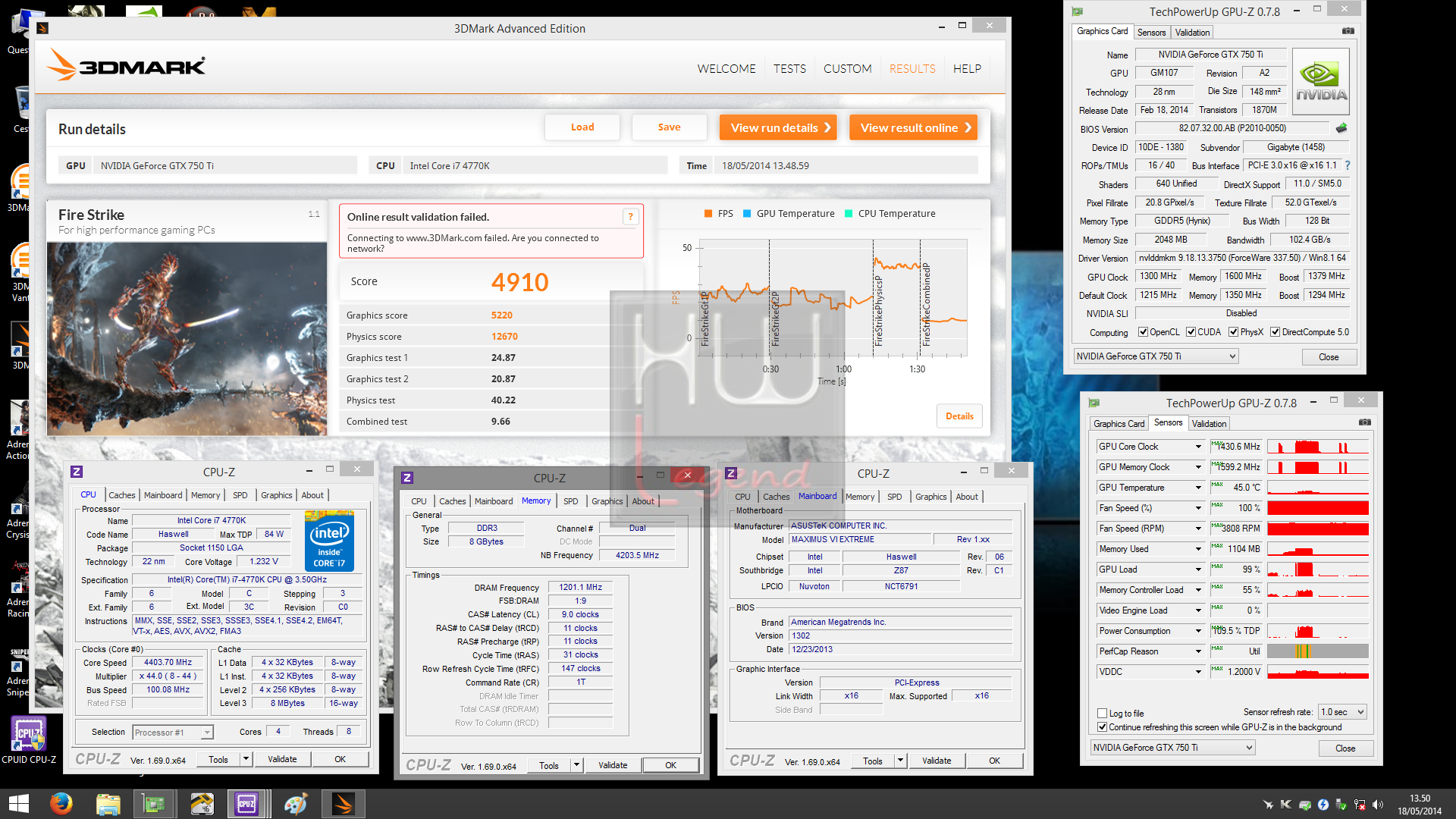Switch to Sensors tab in GPU-Z Graphics Card window
1456x819 pixels.
[x=1151, y=33]
